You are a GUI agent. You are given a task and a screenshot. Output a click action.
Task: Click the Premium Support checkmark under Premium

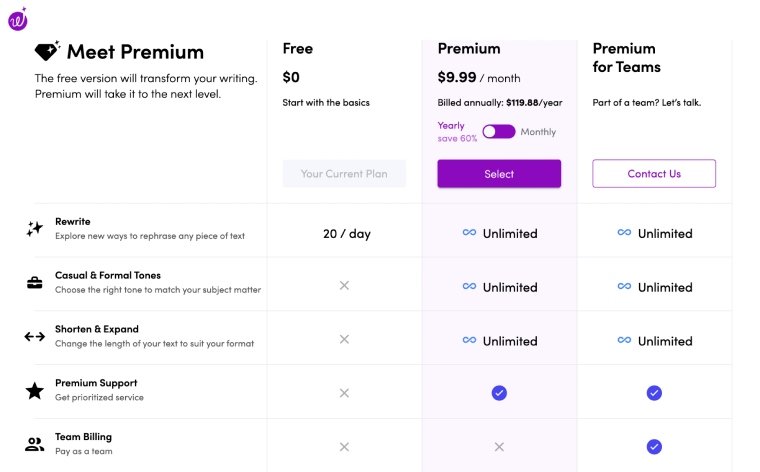[x=499, y=393]
